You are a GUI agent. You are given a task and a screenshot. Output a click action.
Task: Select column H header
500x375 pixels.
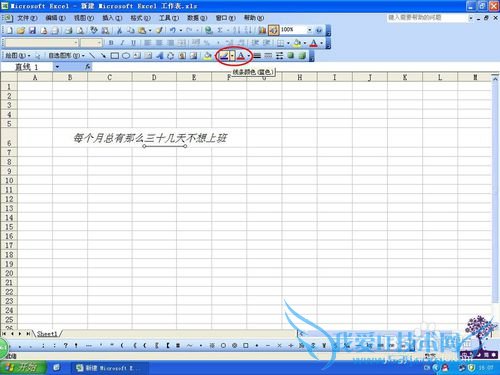pos(300,77)
